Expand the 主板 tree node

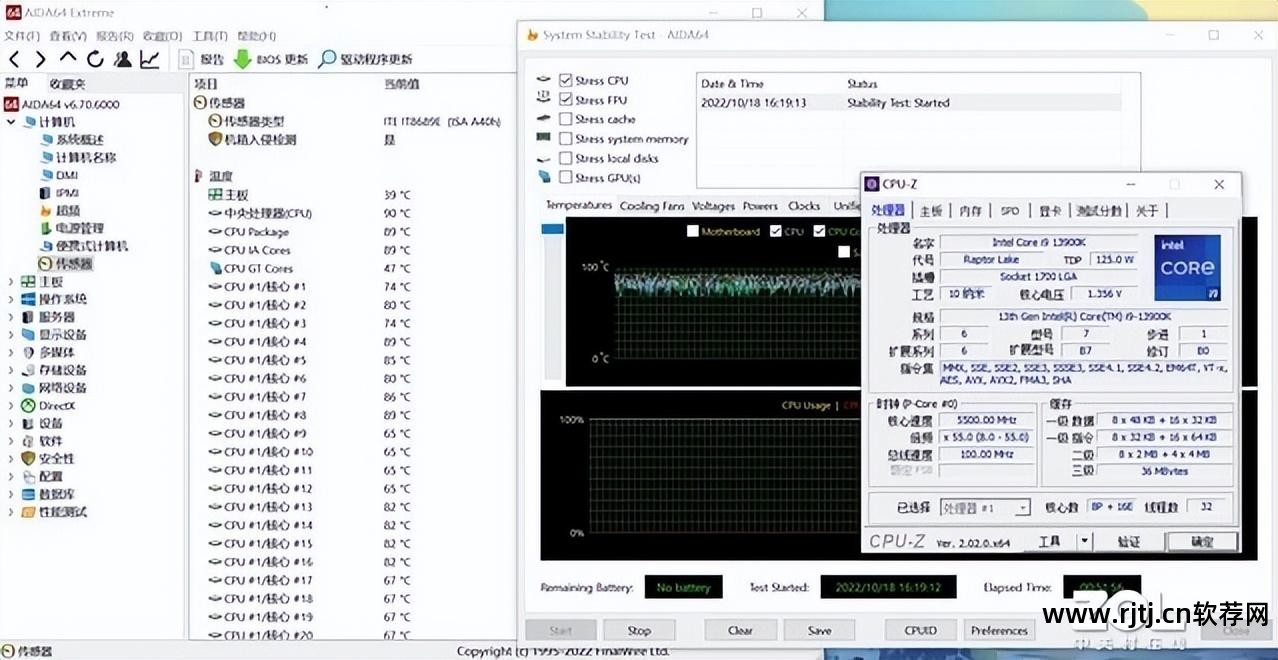click(x=12, y=282)
